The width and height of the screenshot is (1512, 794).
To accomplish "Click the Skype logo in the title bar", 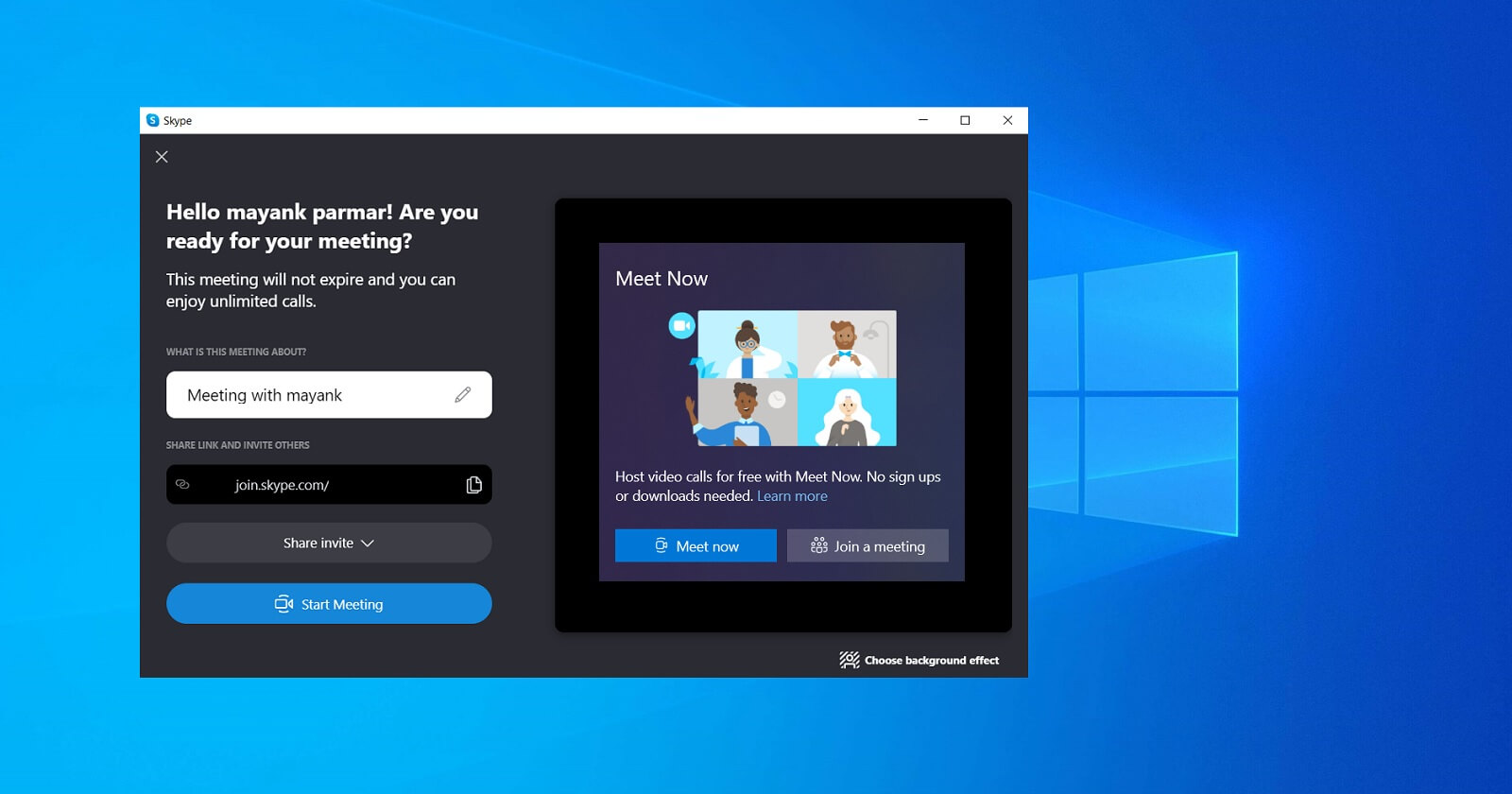I will click(x=152, y=120).
